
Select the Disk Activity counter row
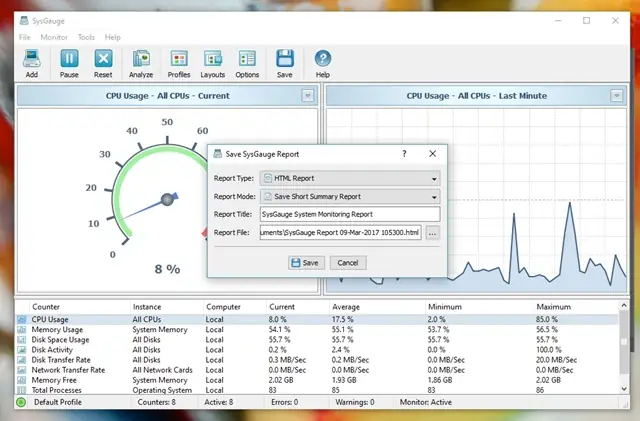[317, 350]
